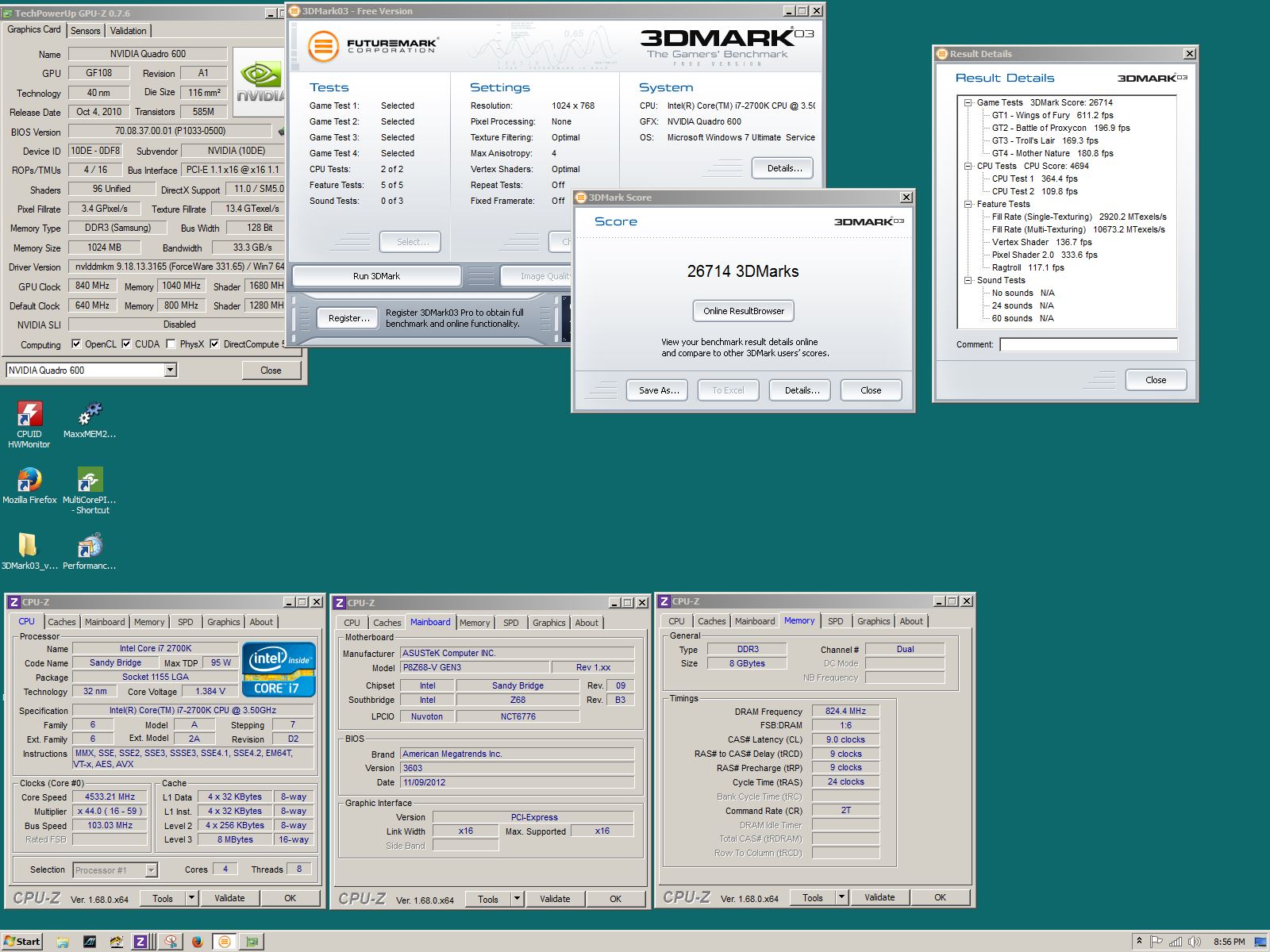Click the Comment field in Result Details
This screenshot has width=1270, height=952.
click(x=1088, y=344)
